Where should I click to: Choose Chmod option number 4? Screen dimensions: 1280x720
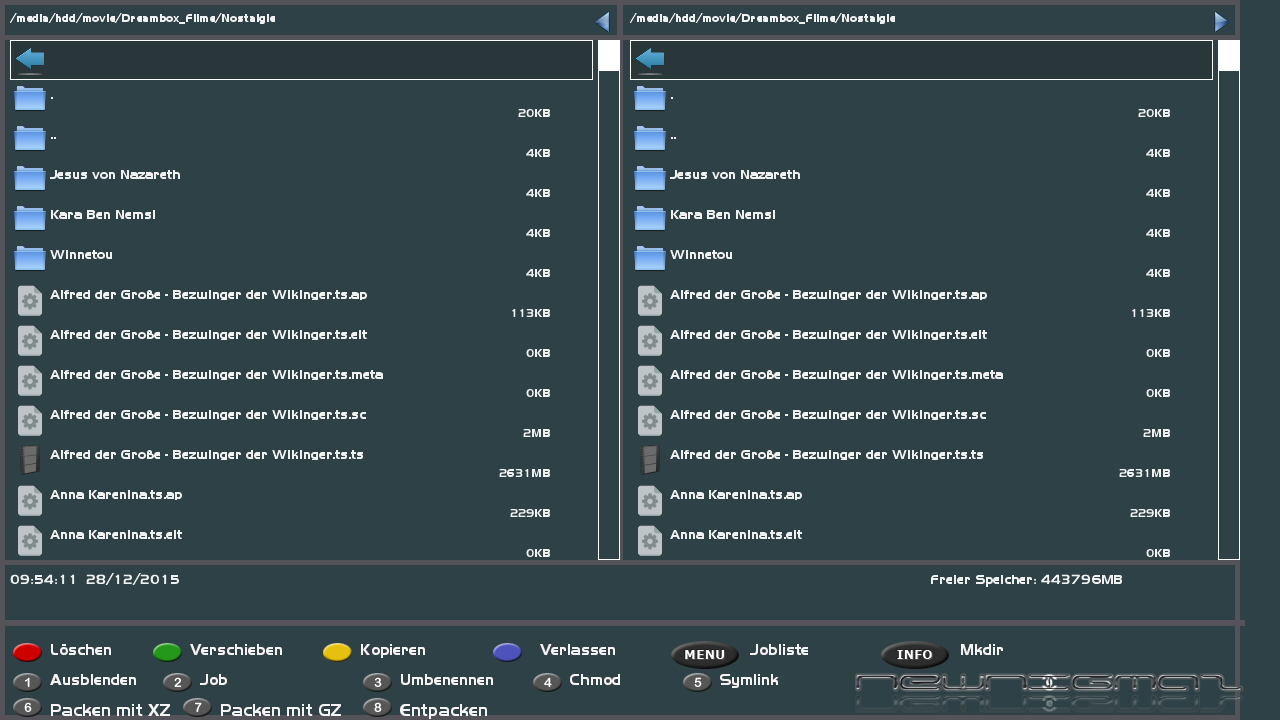[547, 682]
